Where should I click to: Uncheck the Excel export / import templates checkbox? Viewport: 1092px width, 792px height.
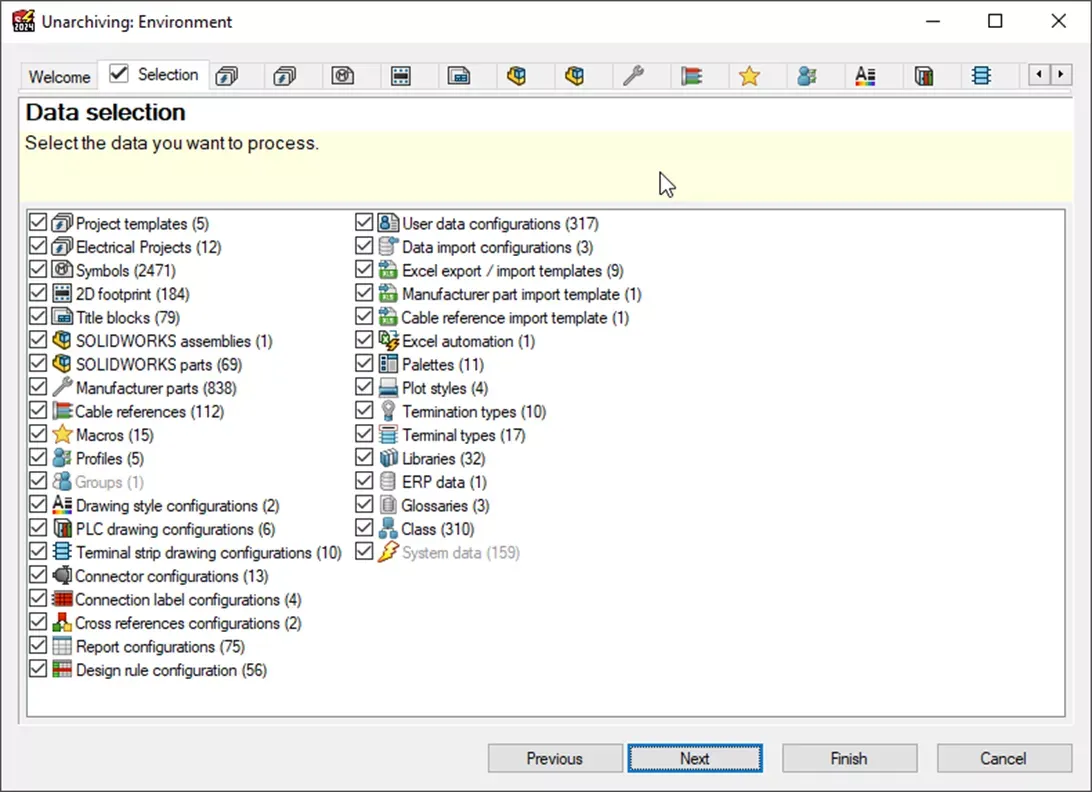pyautogui.click(x=364, y=270)
